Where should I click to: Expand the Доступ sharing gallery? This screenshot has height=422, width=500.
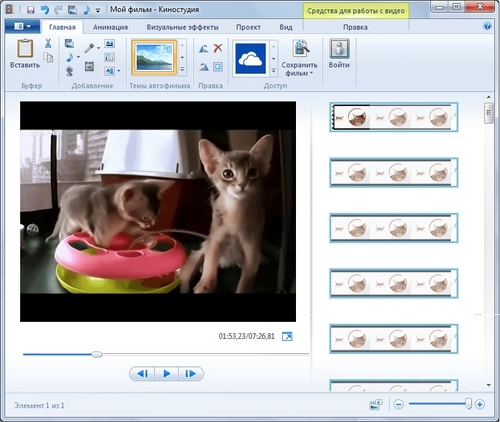[273, 70]
